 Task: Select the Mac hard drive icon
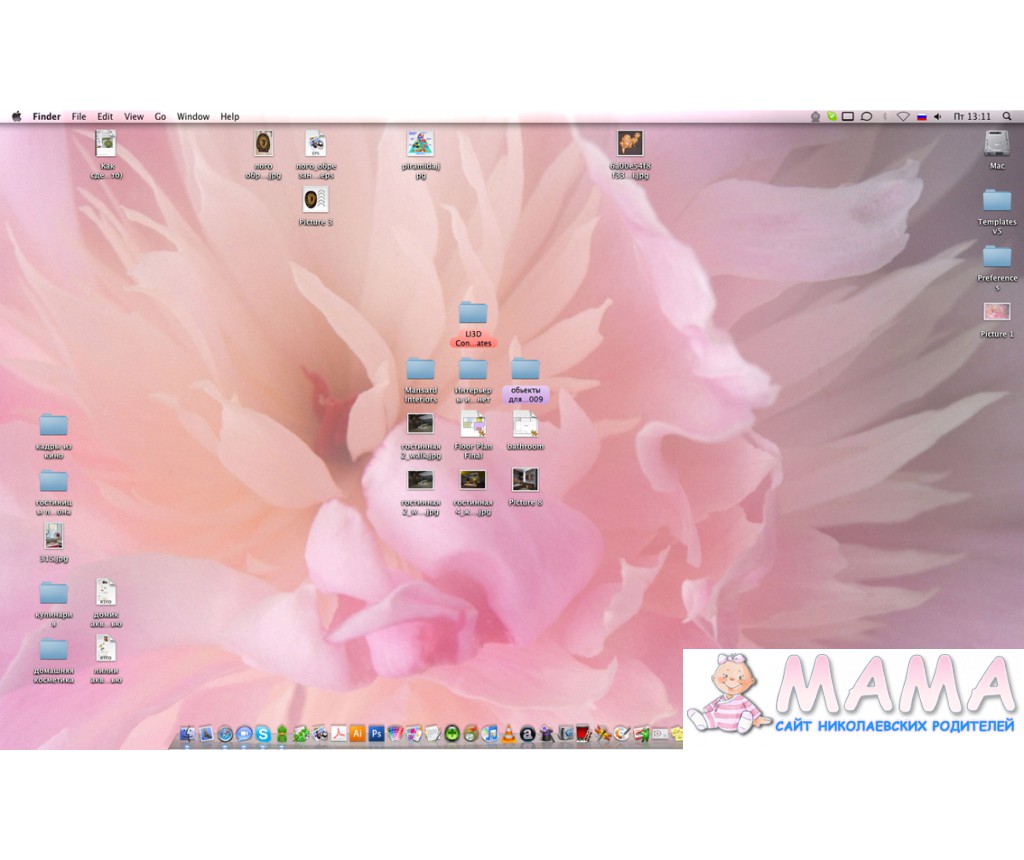pyautogui.click(x=996, y=143)
